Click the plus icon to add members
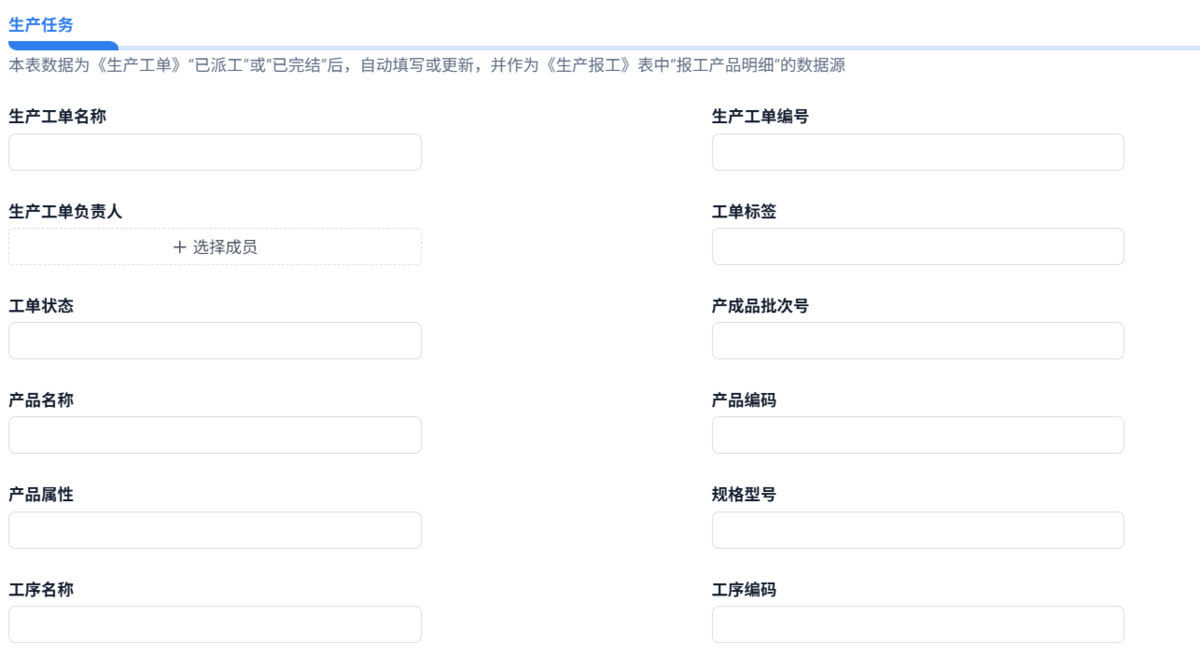Viewport: 1200px width, 659px height. click(180, 247)
